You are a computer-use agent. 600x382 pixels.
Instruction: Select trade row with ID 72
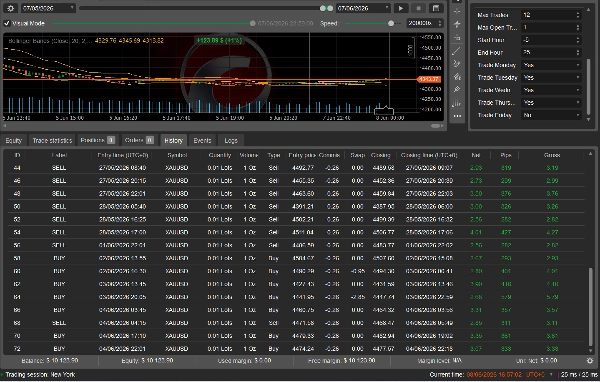click(296, 349)
